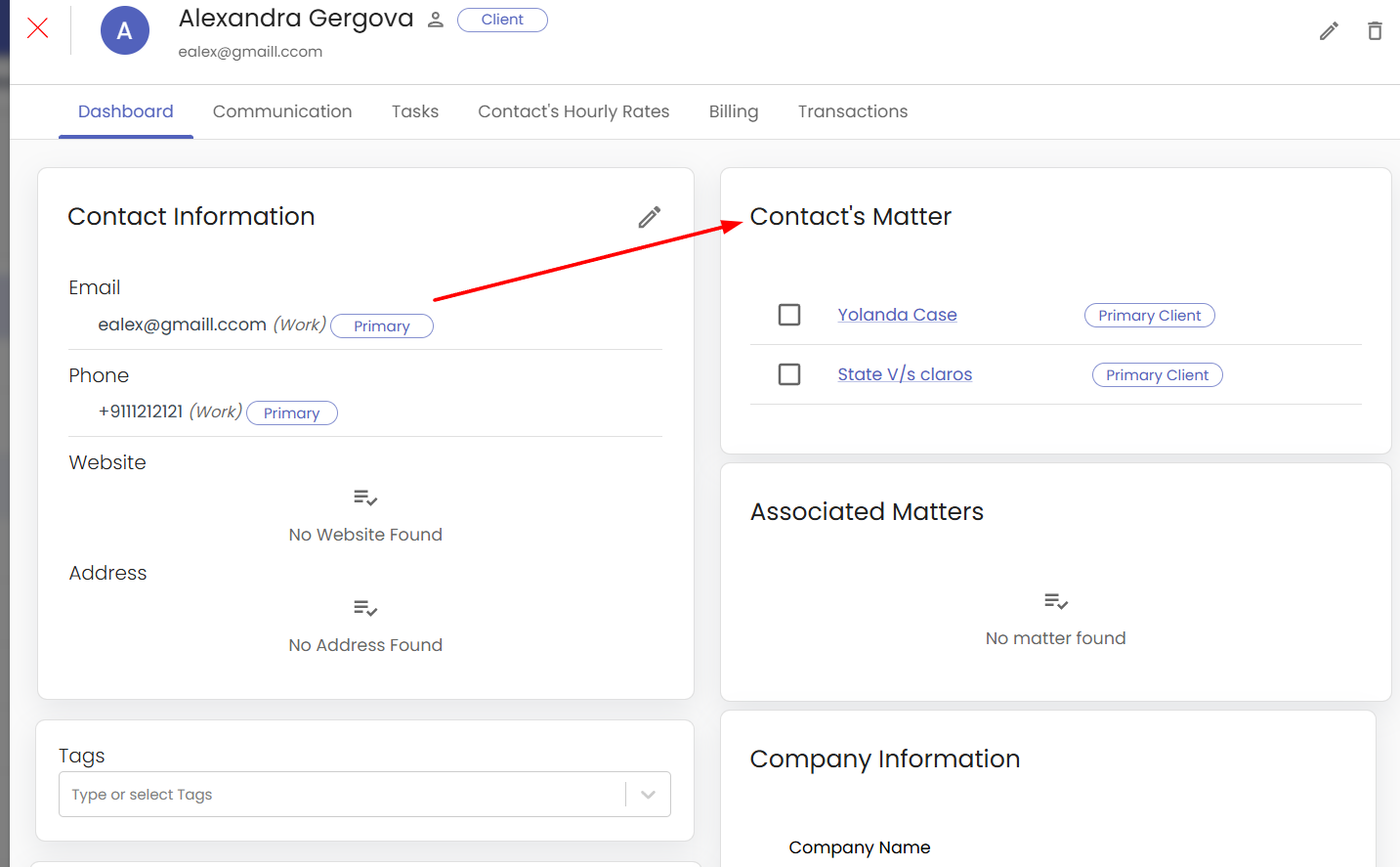The image size is (1400, 867).
Task: Click the empty-list icon under Website
Action: pyautogui.click(x=365, y=499)
